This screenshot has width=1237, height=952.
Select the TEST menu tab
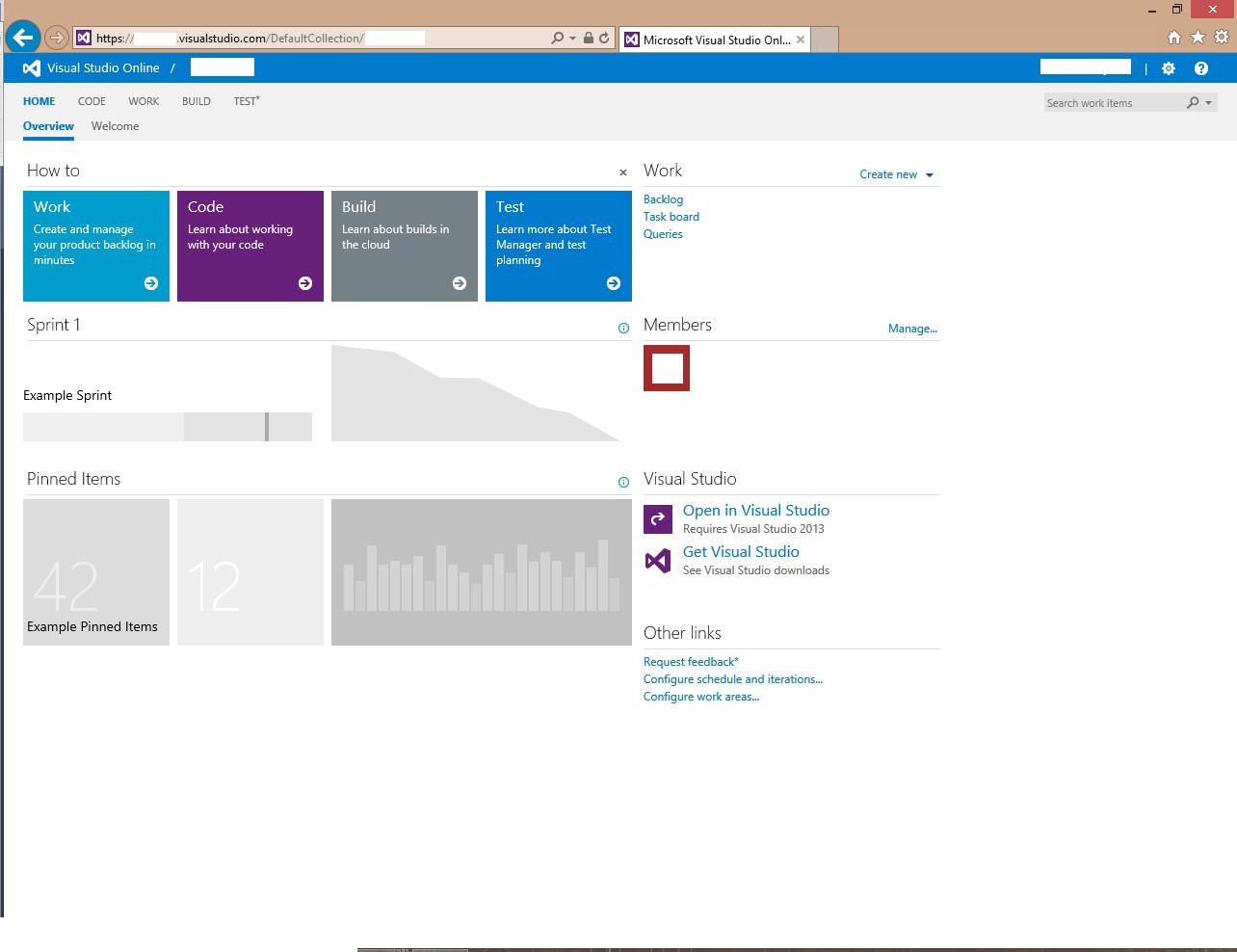(x=246, y=101)
